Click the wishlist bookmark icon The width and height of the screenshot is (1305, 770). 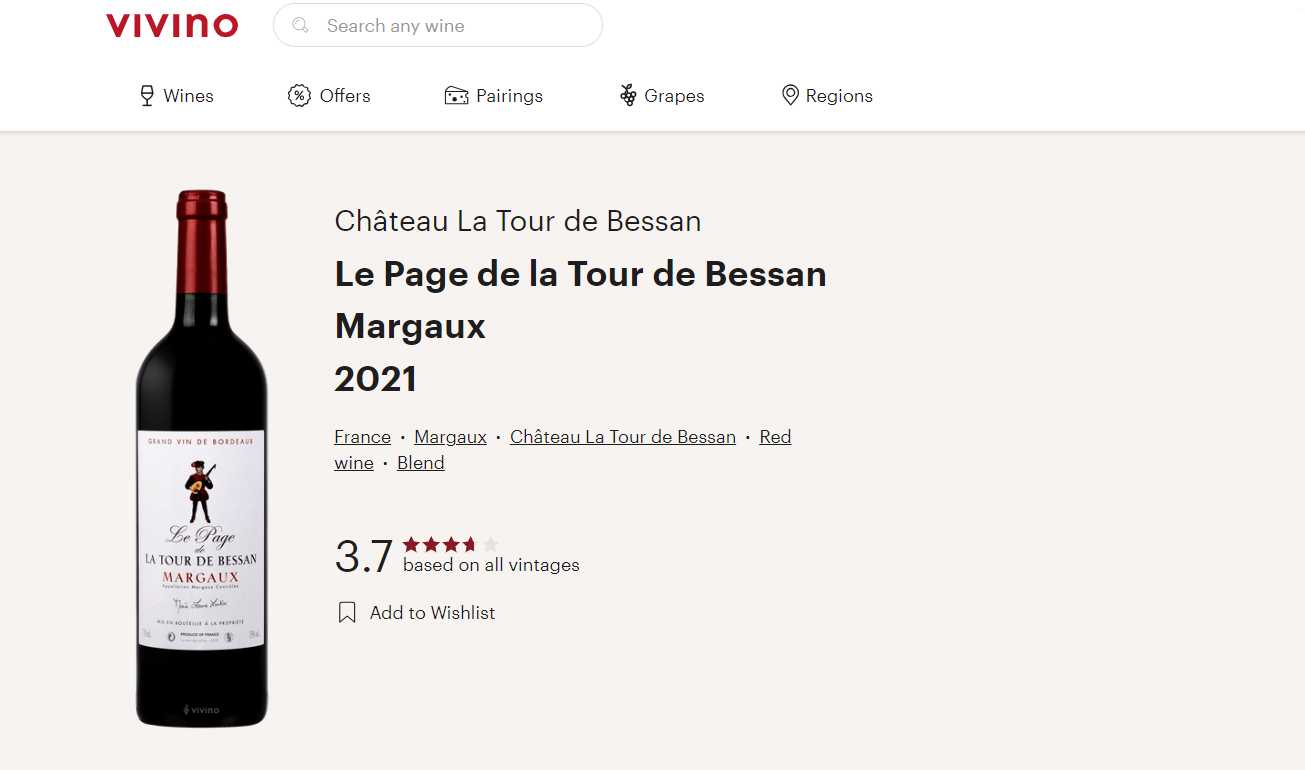click(347, 613)
